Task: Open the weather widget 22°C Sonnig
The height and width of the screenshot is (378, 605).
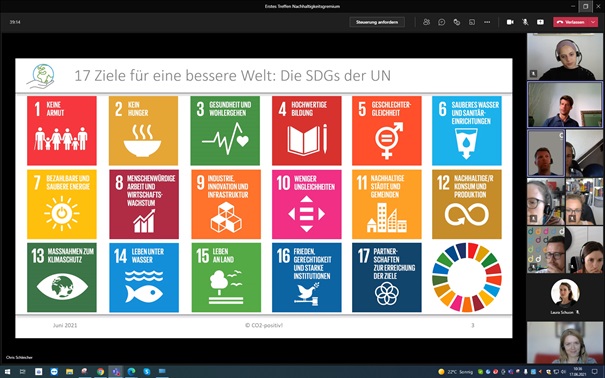Action: (456, 372)
